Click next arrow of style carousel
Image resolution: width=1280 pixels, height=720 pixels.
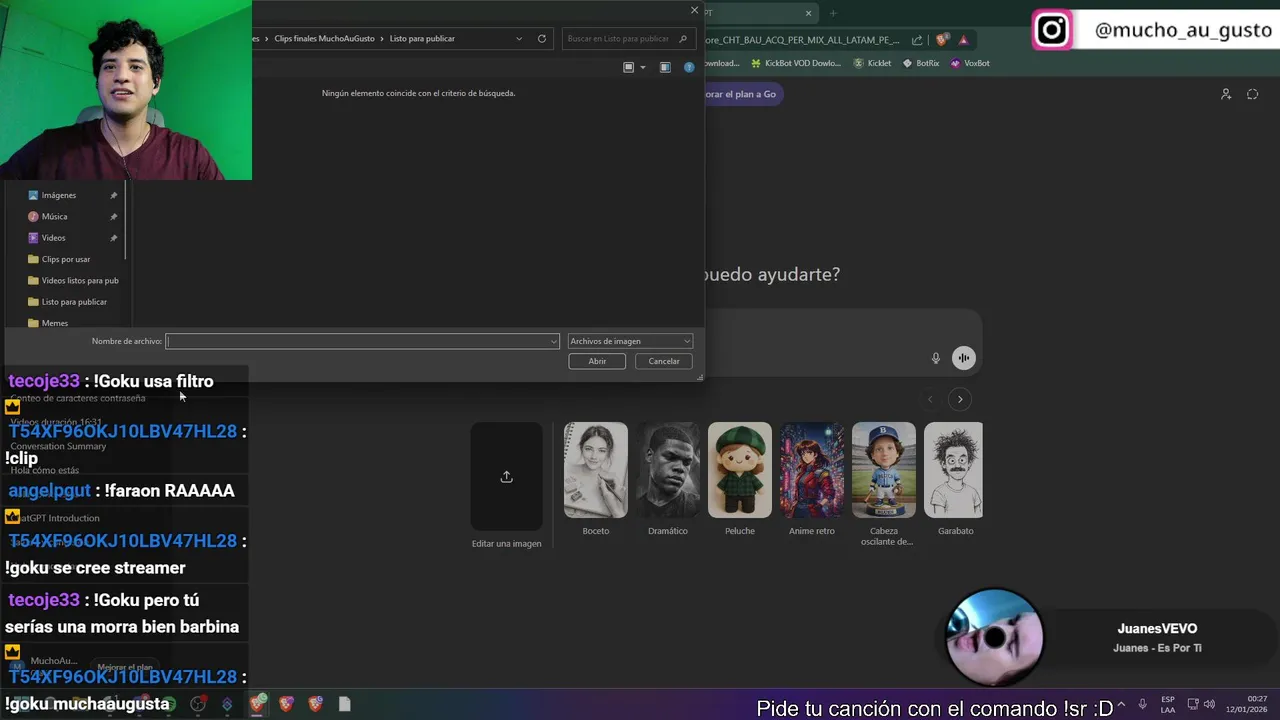(960, 399)
